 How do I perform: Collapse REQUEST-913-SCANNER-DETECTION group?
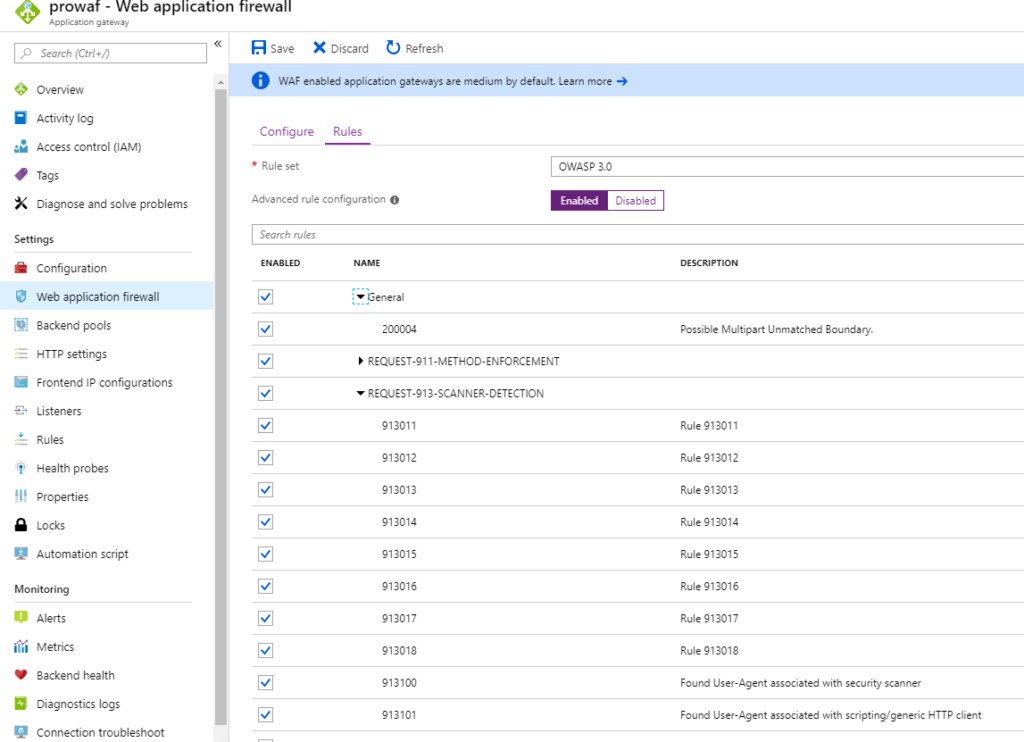pos(361,393)
